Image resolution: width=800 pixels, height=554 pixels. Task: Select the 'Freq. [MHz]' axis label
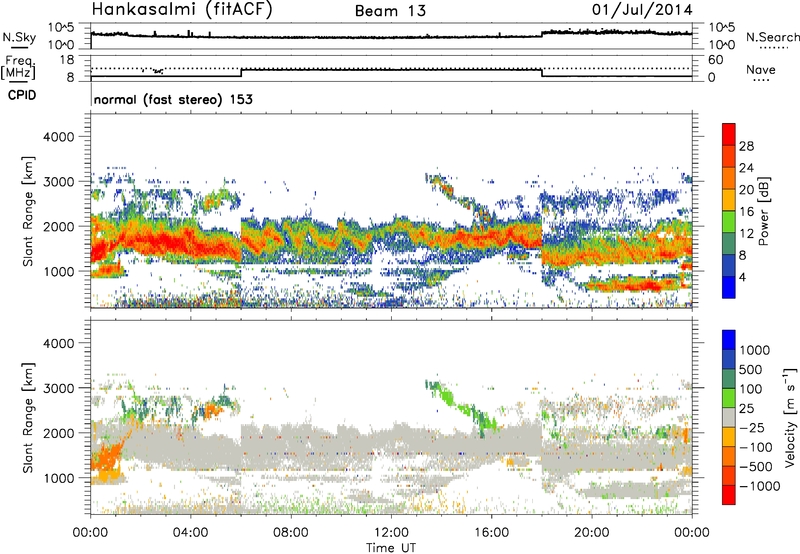tap(19, 68)
